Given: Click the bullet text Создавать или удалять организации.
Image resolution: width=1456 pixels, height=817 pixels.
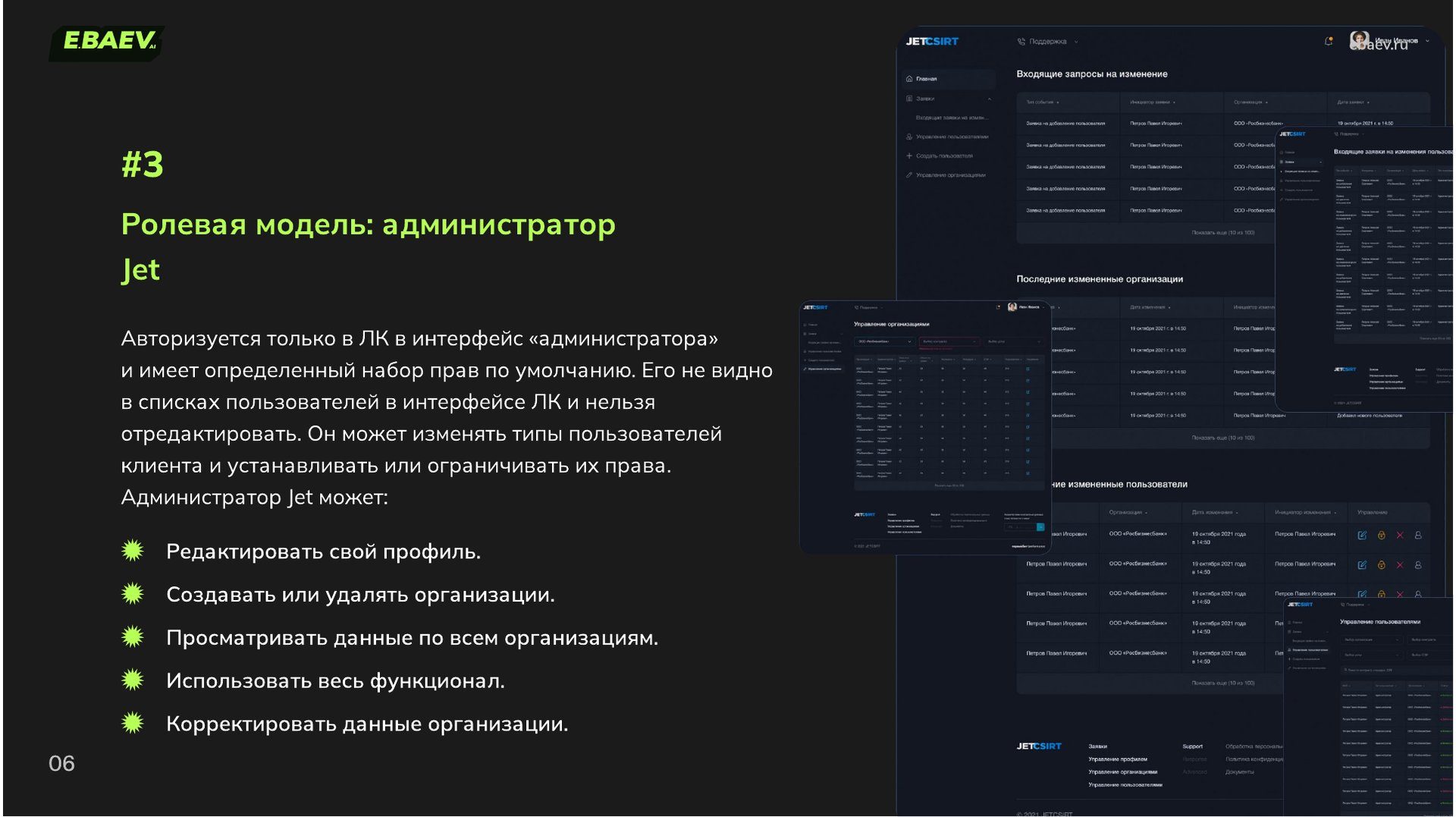Looking at the screenshot, I should pos(360,595).
